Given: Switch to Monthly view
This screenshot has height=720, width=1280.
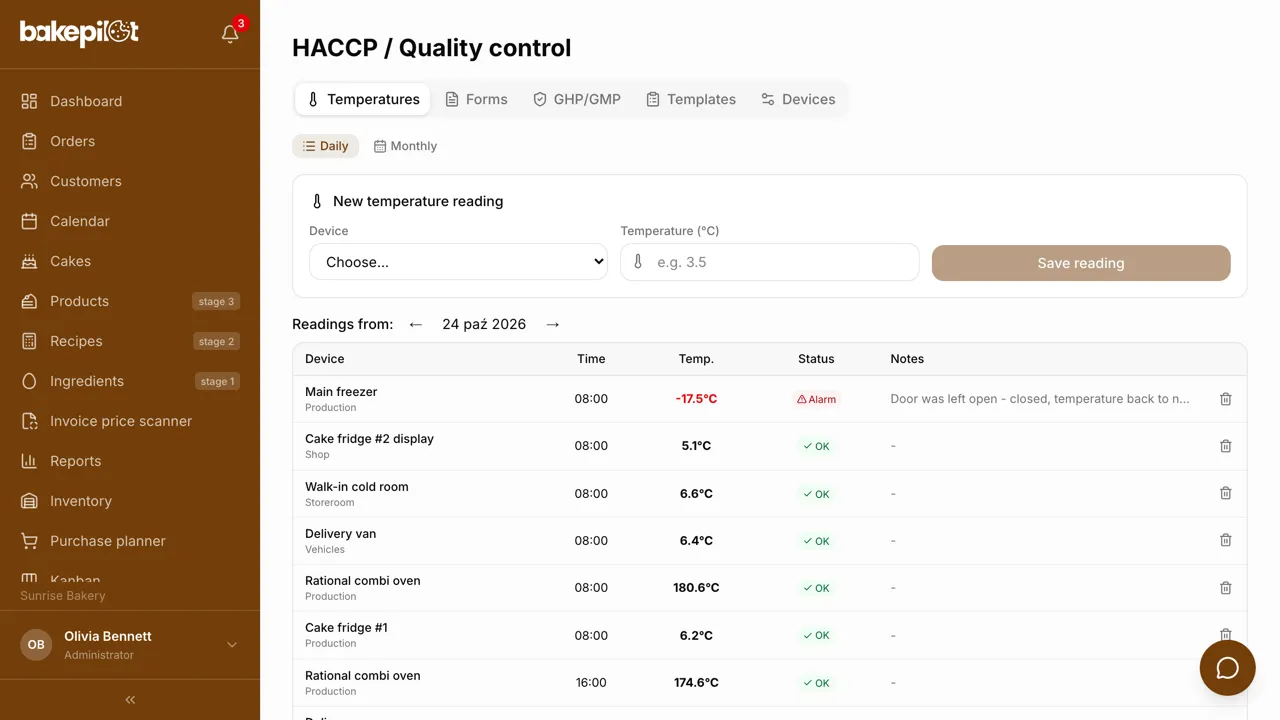Looking at the screenshot, I should click(405, 146).
